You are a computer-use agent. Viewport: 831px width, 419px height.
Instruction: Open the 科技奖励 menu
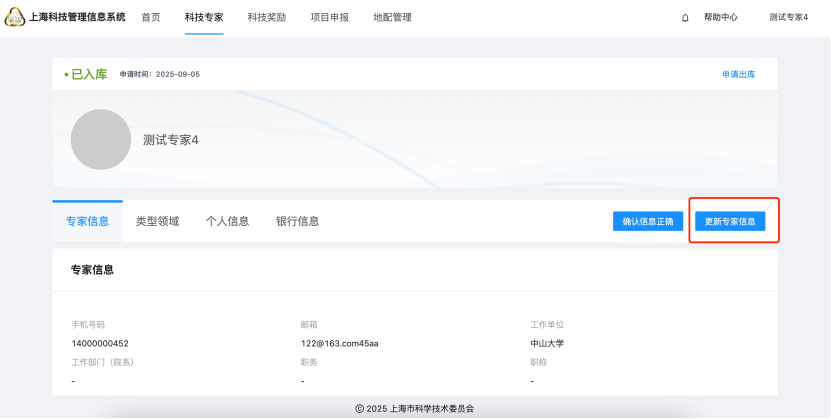[x=267, y=17]
